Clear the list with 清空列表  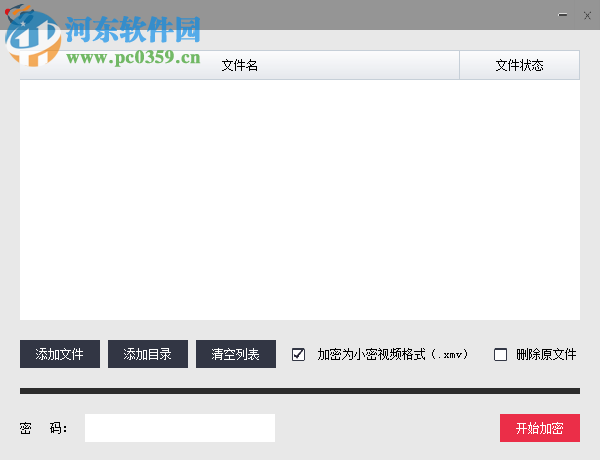click(x=236, y=354)
